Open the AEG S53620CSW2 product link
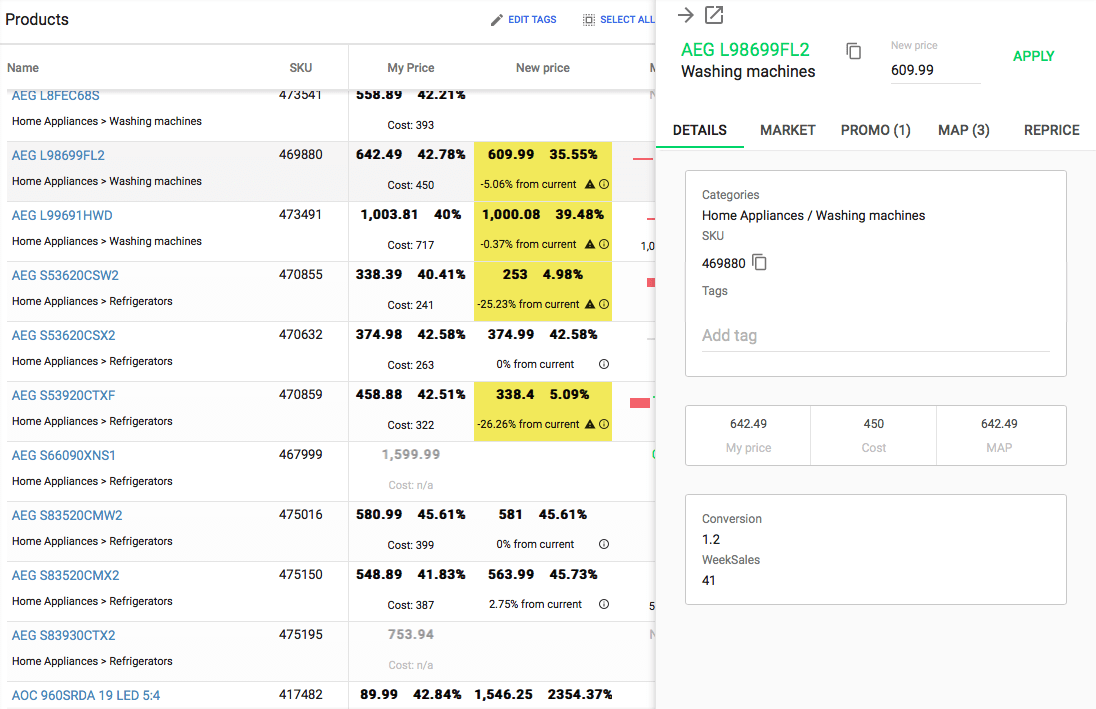 coord(65,275)
